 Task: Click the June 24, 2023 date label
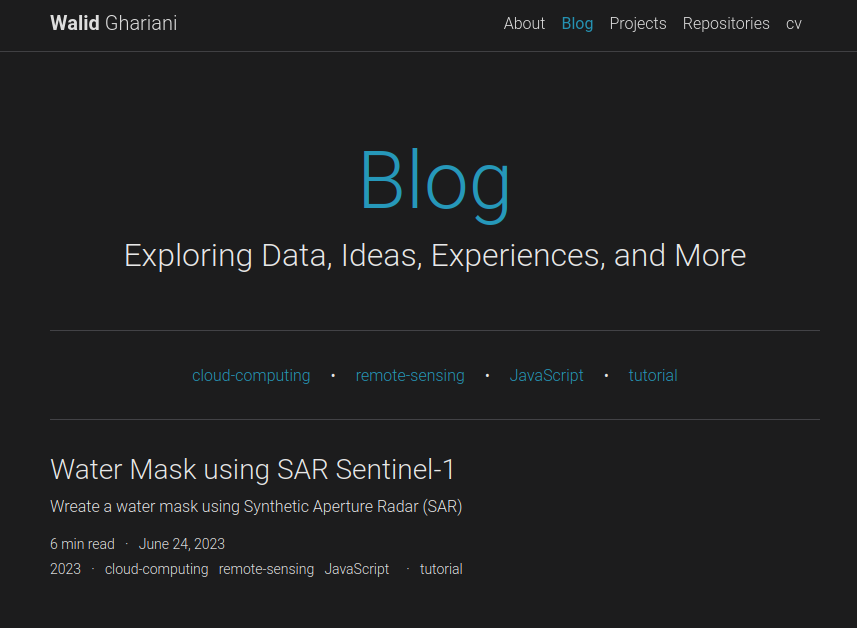point(182,543)
